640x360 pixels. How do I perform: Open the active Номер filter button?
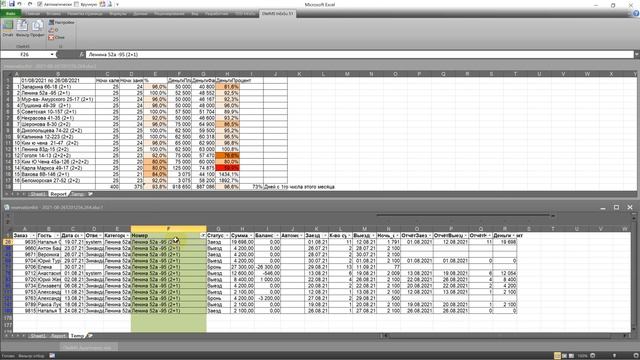203,236
